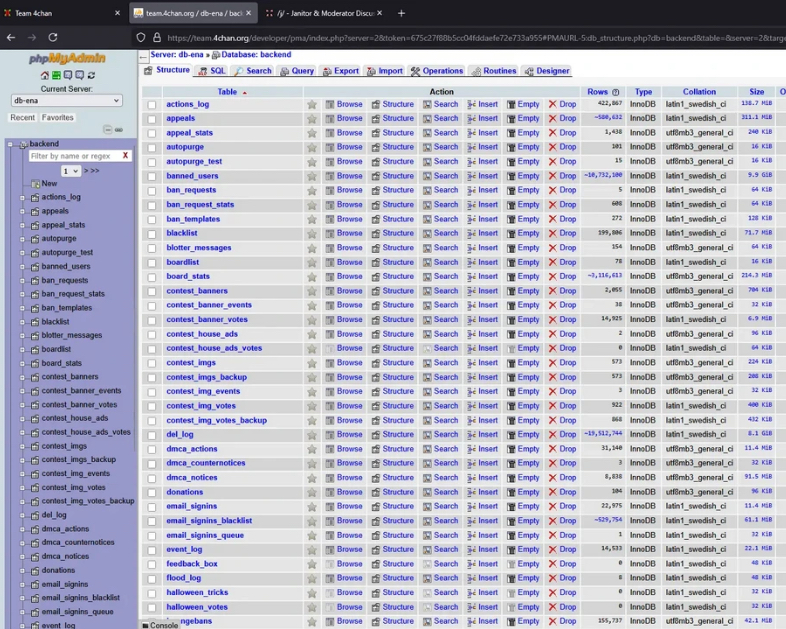Check the del_log table checkbox
This screenshot has height=629, width=786.
point(152,435)
